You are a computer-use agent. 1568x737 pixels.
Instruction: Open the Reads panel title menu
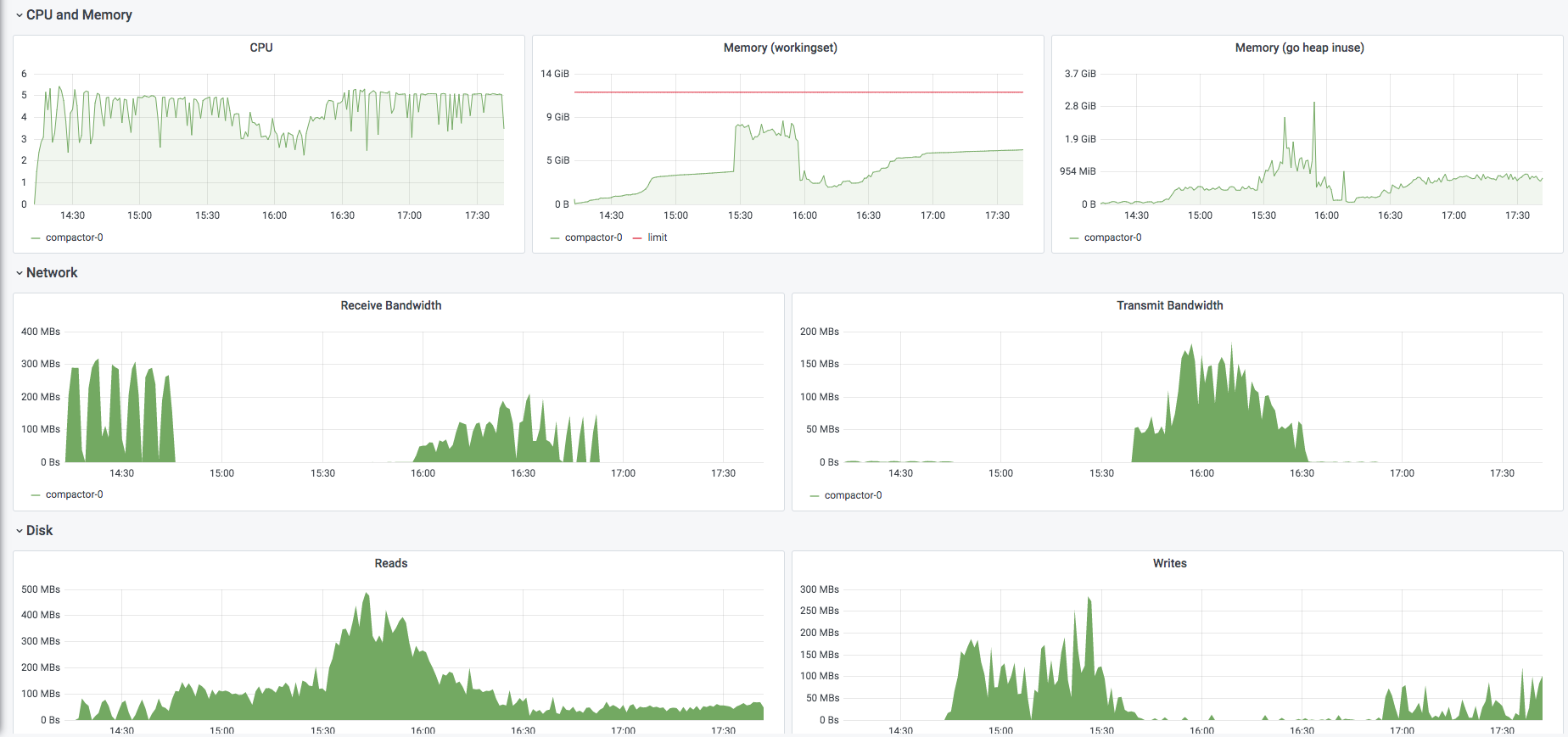[x=391, y=563]
